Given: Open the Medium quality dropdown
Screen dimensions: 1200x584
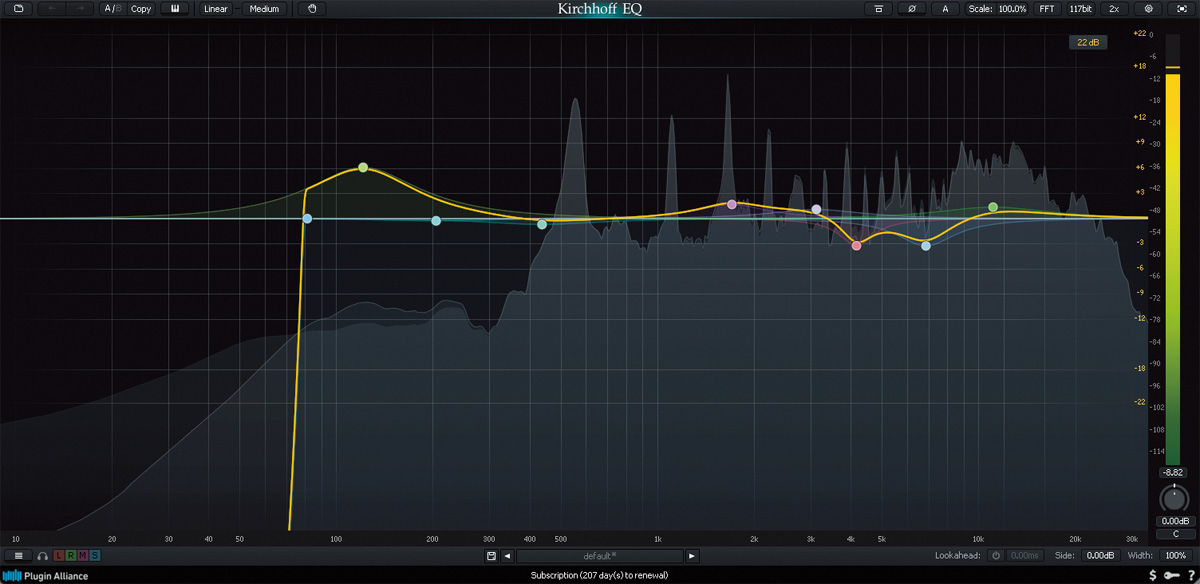Looking at the screenshot, I should (264, 9).
